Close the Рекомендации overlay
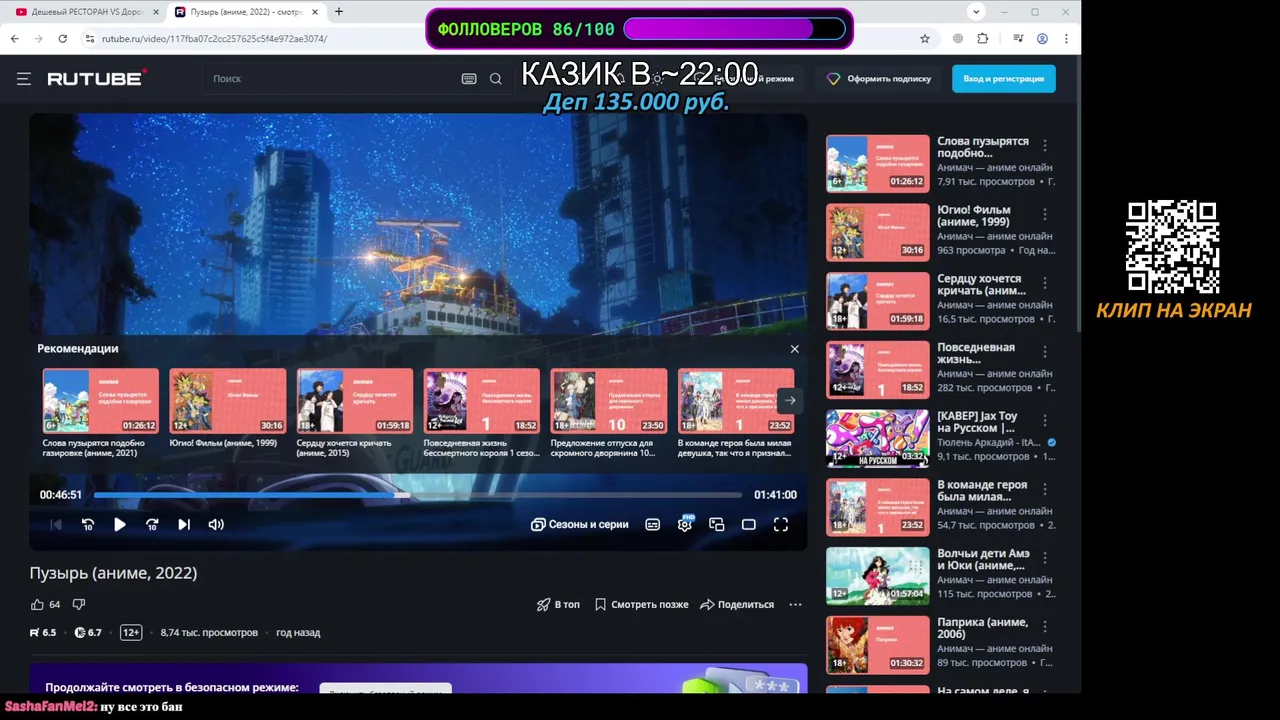Screen dimensions: 1280x720 click(795, 349)
